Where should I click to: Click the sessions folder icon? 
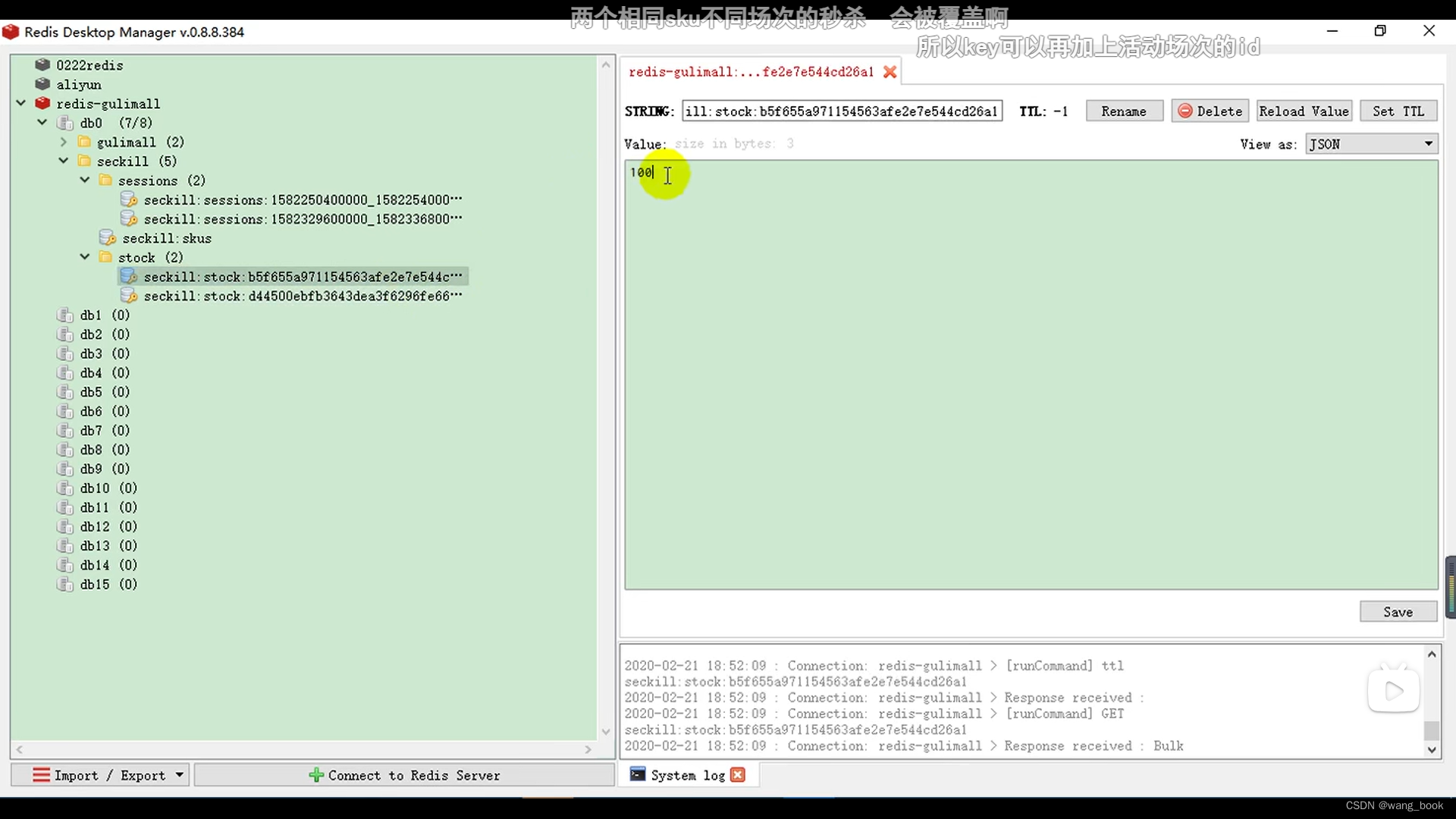pyautogui.click(x=105, y=180)
